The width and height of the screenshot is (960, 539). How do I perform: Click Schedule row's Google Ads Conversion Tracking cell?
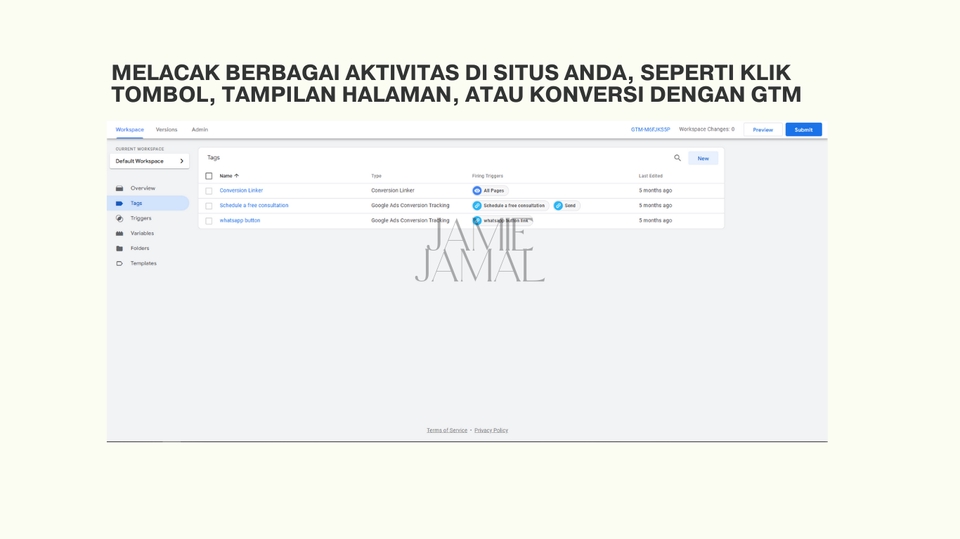click(410, 206)
